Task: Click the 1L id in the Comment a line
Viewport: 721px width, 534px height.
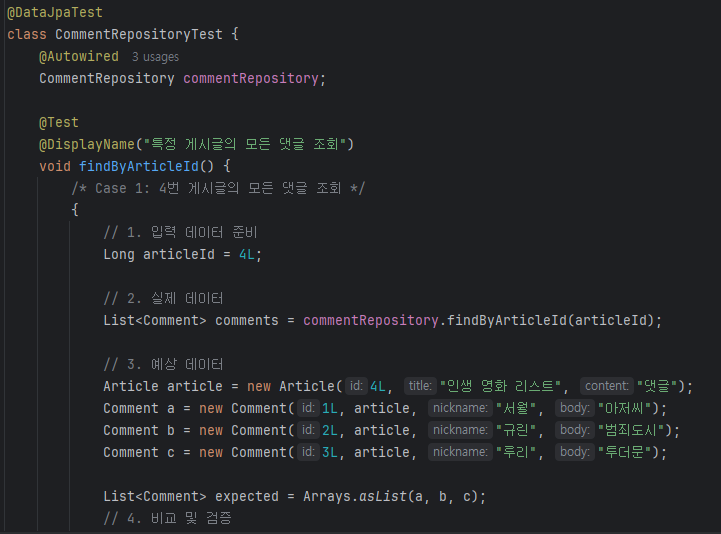Action: coord(330,408)
